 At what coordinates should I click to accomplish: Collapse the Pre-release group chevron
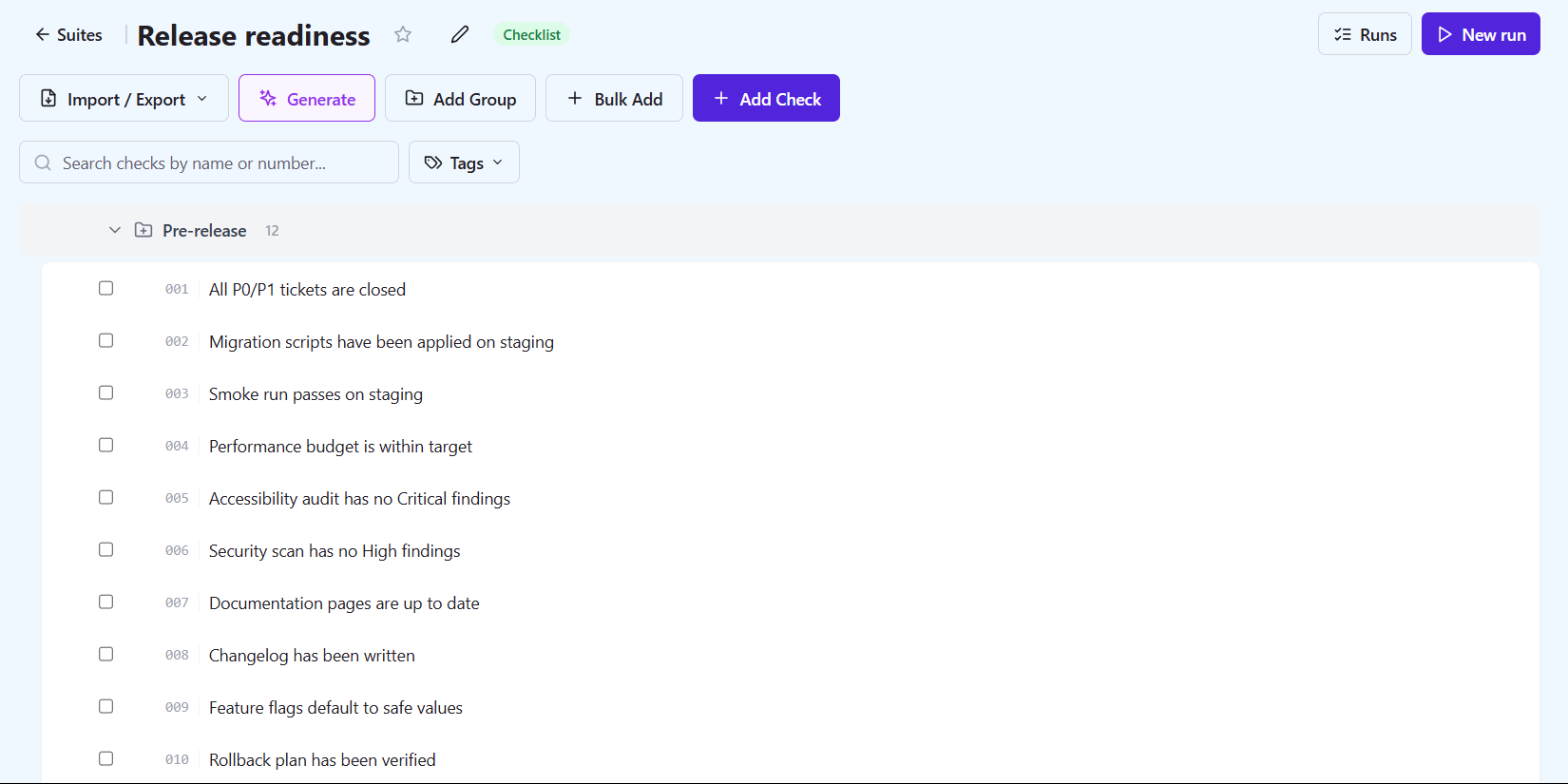coord(114,231)
